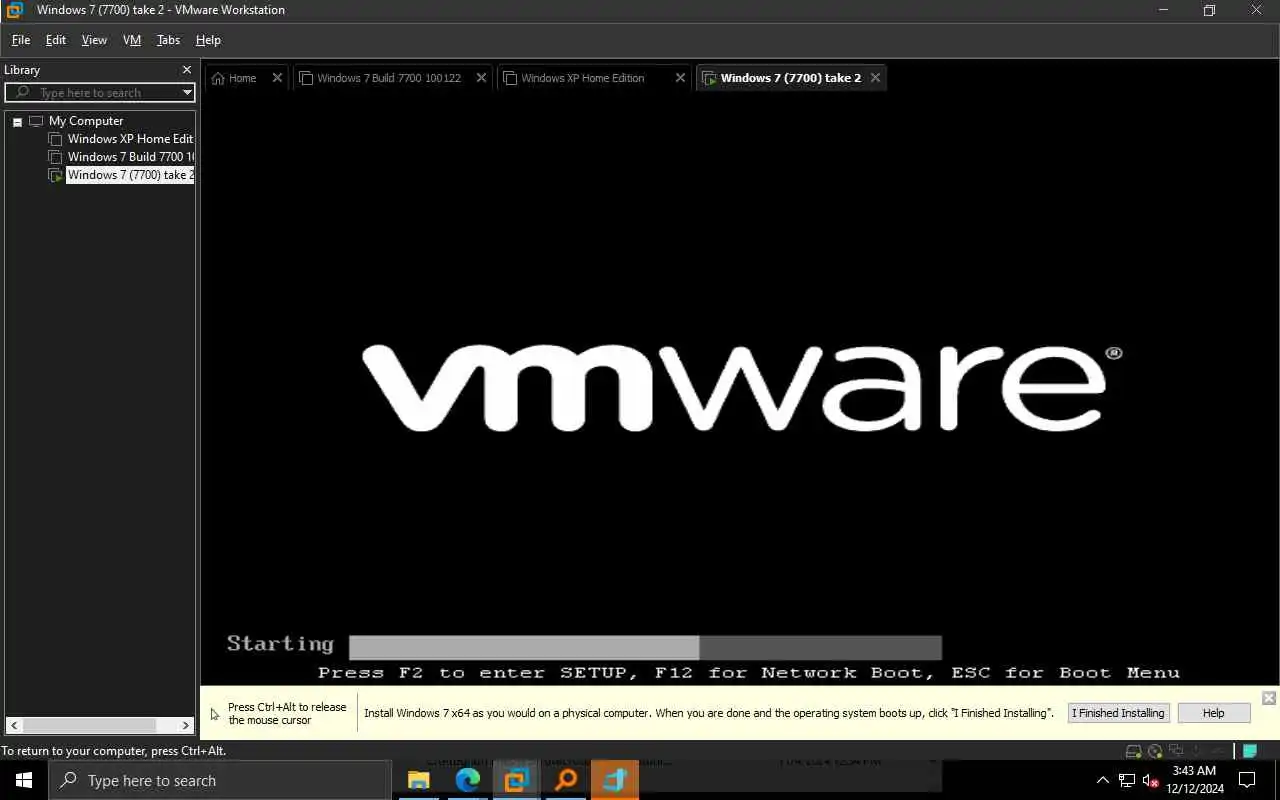Viewport: 1280px width, 800px height.
Task: Close the Library panel
Action: [x=186, y=70]
